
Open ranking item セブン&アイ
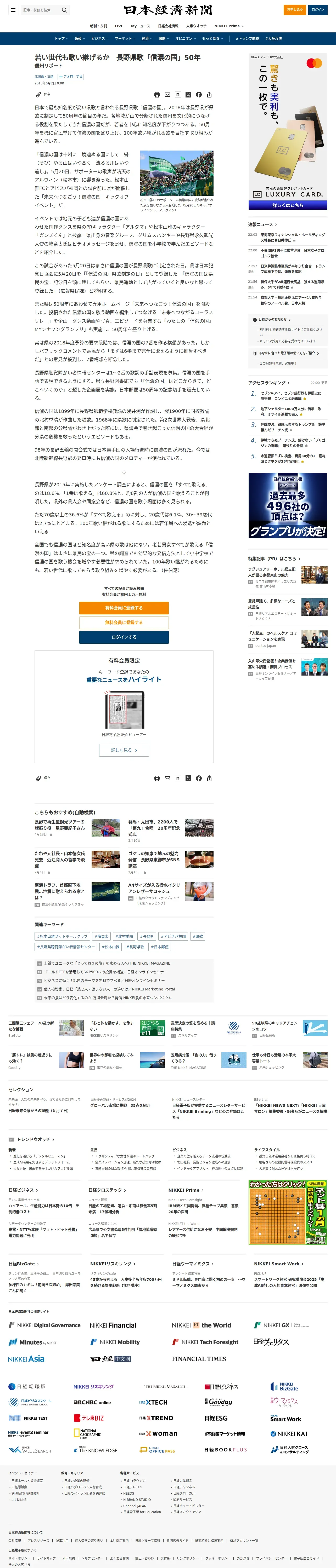click(293, 396)
